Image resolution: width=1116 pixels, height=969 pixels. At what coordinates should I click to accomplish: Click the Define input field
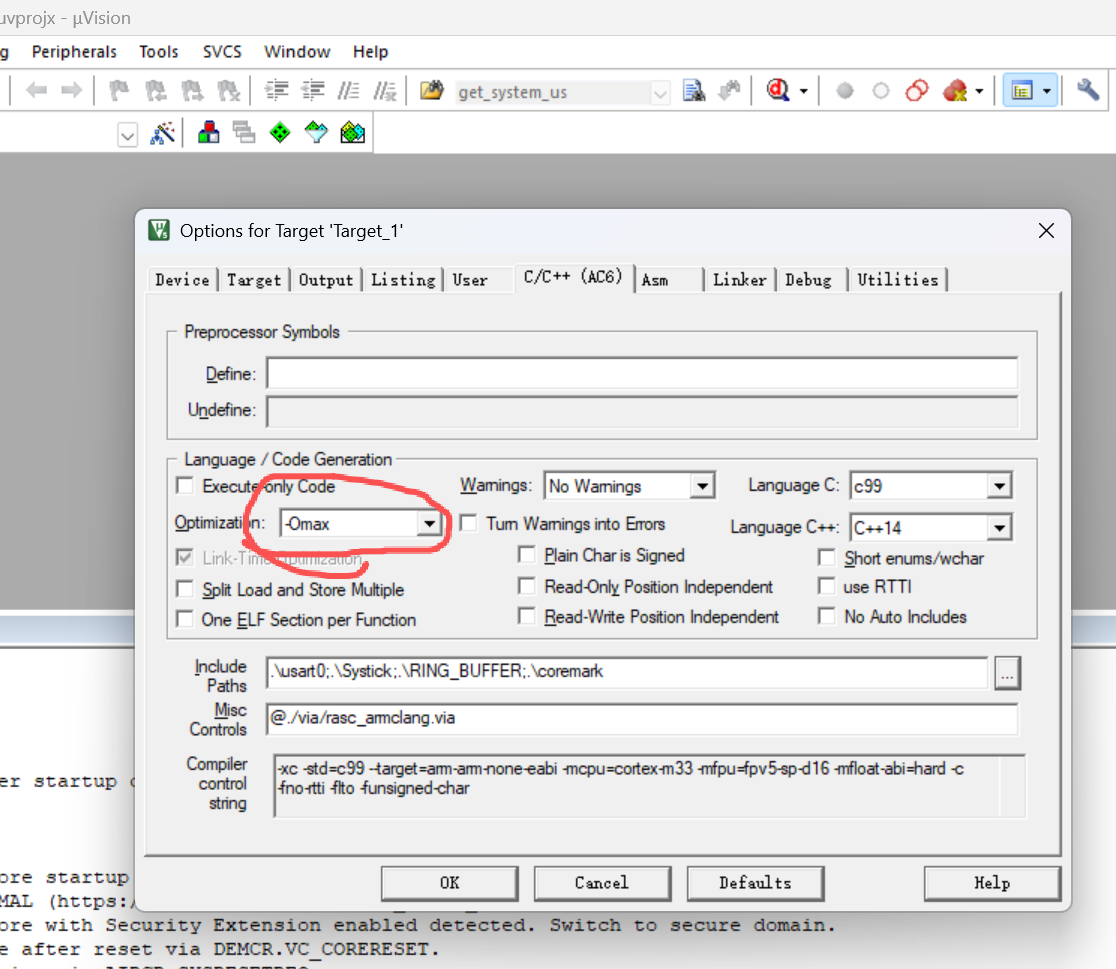(x=642, y=373)
